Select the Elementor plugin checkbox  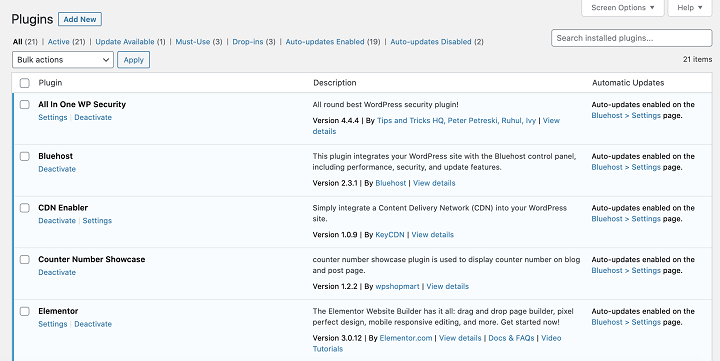click(x=25, y=311)
